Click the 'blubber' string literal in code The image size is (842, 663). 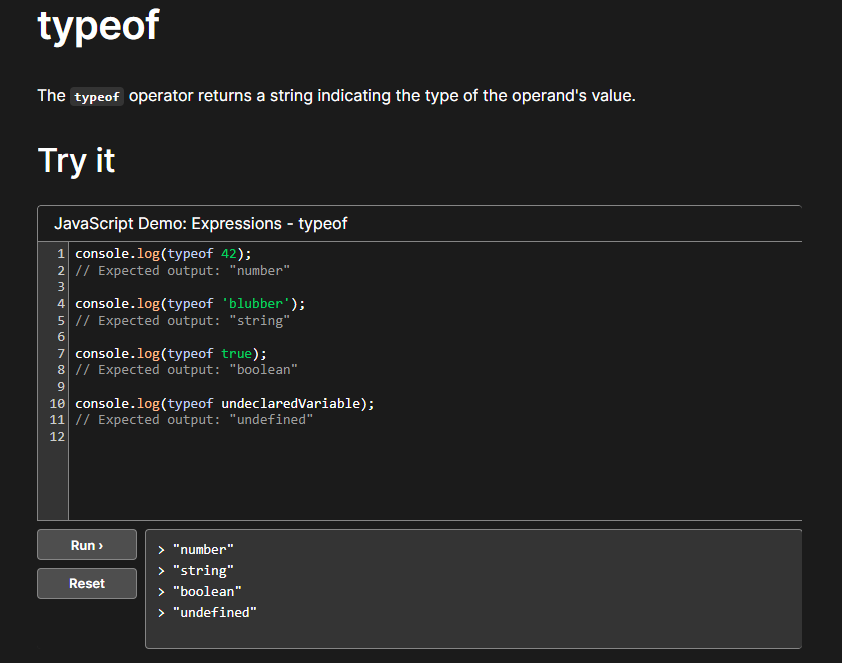(257, 304)
